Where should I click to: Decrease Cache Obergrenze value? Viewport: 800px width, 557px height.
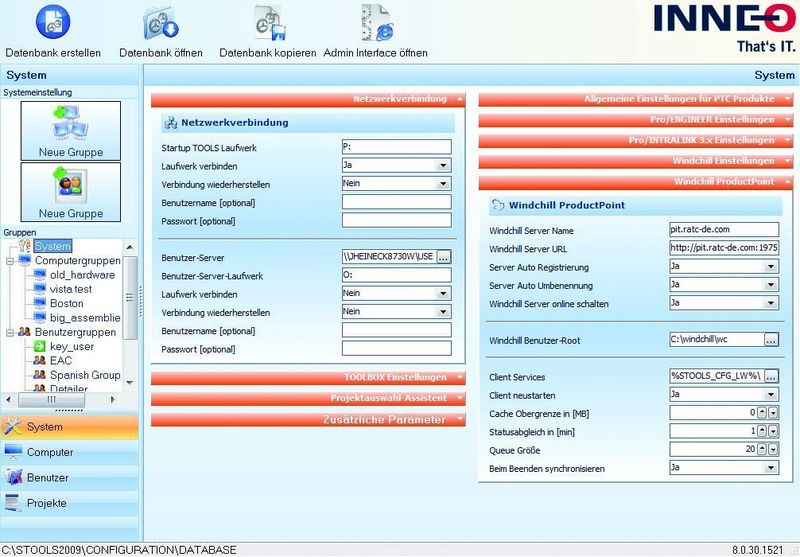click(x=773, y=413)
